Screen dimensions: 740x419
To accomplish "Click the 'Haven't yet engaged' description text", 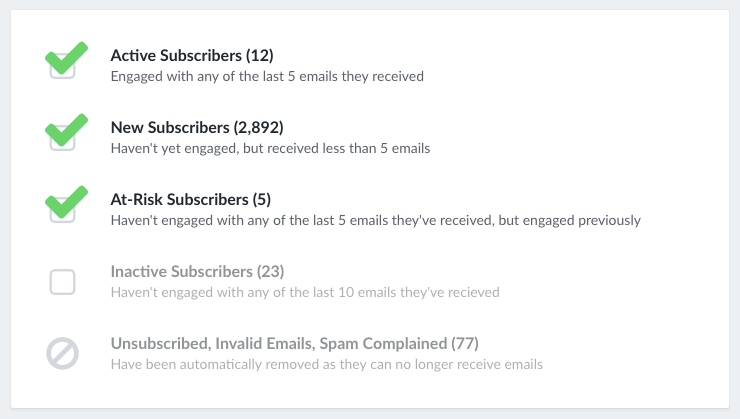I will click(x=270, y=149).
